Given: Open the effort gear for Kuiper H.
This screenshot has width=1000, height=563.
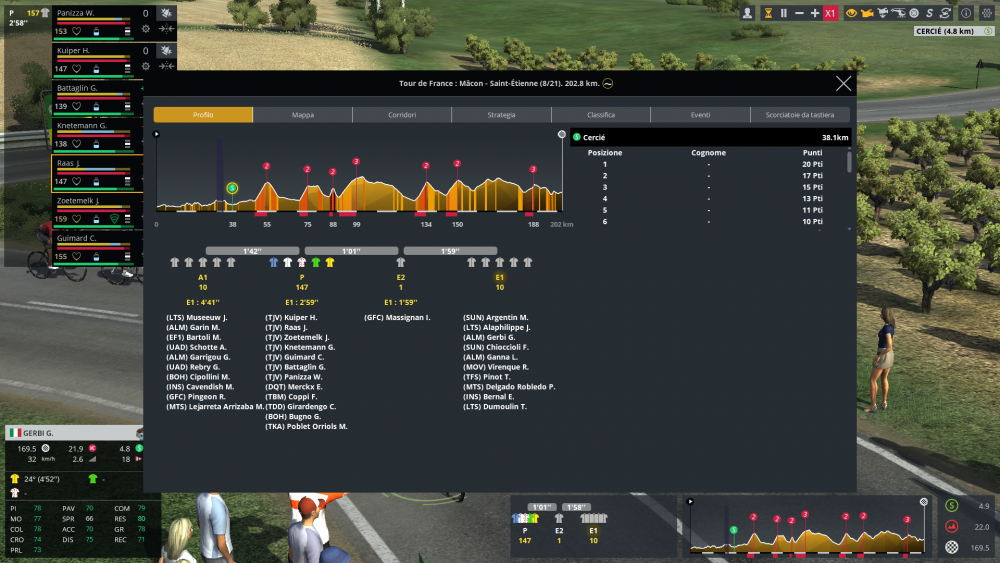Looking at the screenshot, I should (146, 66).
